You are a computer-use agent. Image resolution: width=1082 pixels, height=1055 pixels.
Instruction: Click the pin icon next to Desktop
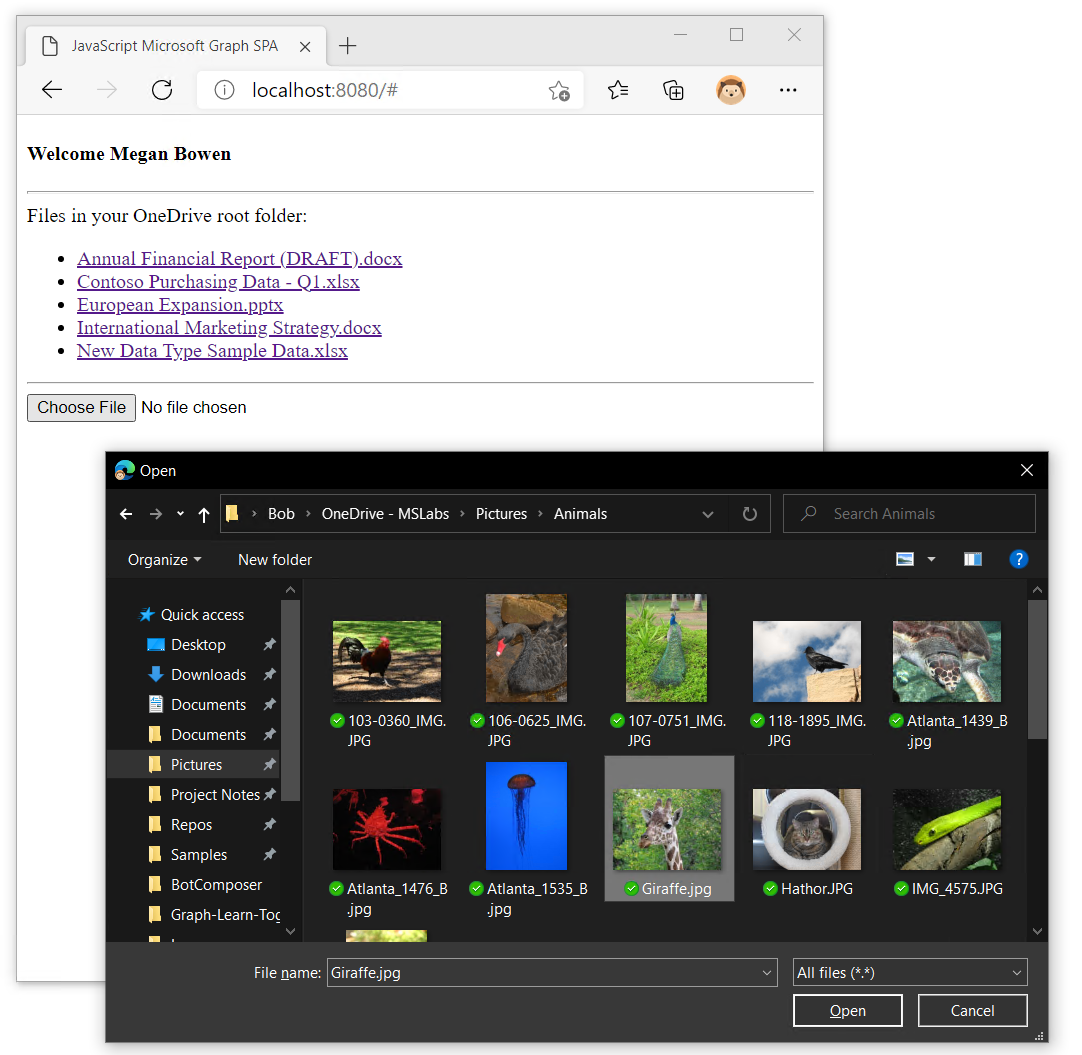coord(268,644)
